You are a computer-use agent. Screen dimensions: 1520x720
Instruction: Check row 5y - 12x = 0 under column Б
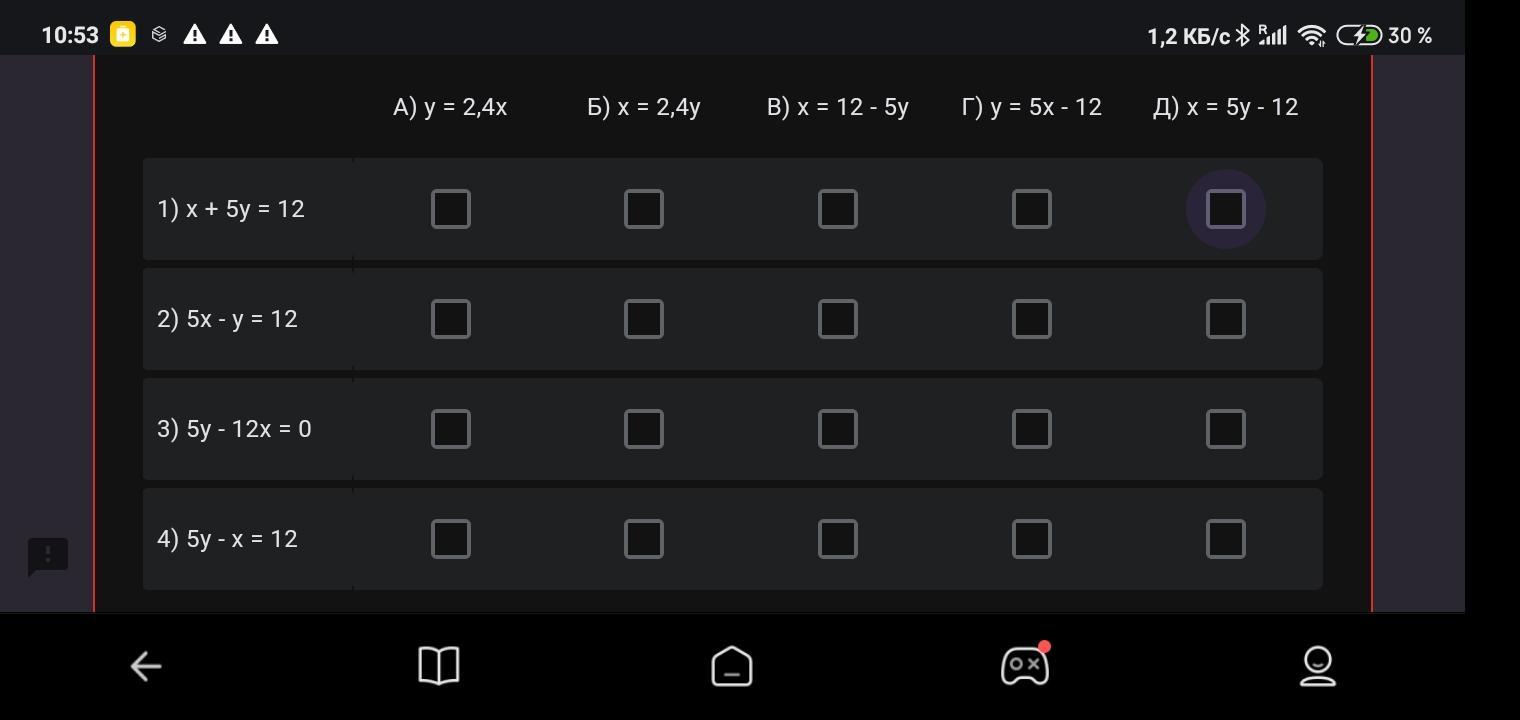click(643, 429)
